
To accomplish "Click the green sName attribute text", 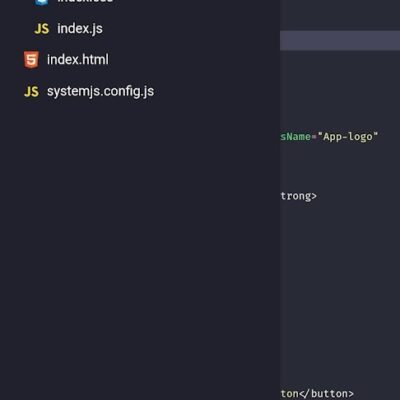I will pyautogui.click(x=295, y=136).
